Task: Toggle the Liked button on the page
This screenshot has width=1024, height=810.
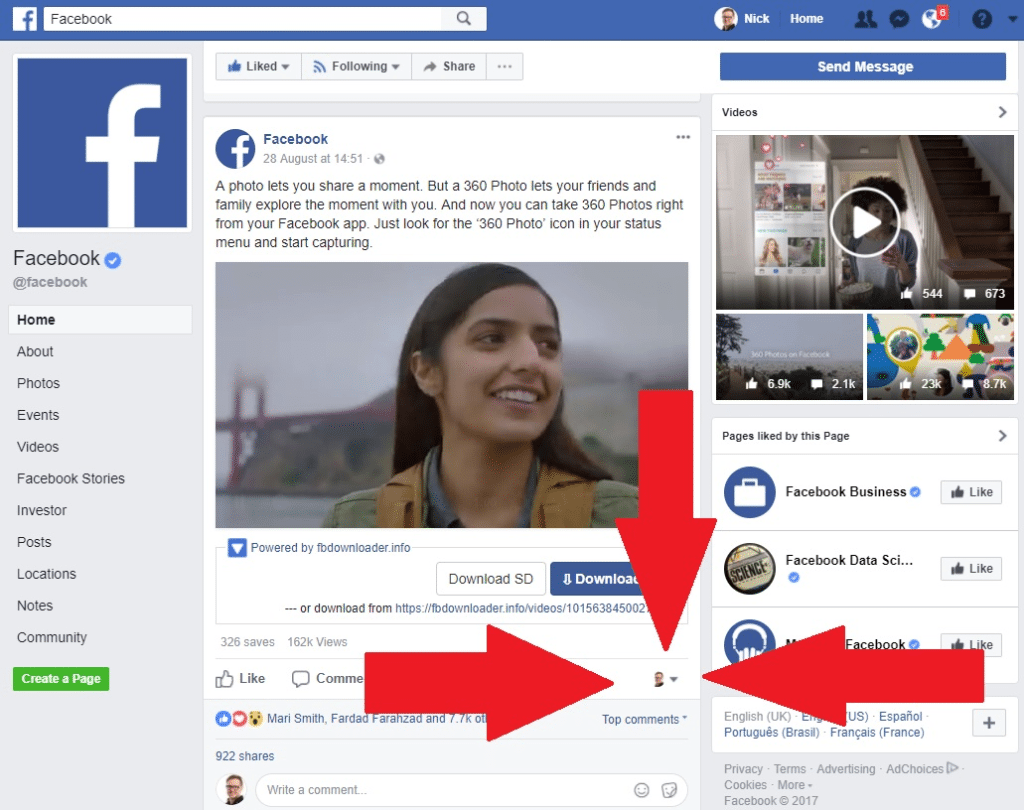Action: point(257,66)
